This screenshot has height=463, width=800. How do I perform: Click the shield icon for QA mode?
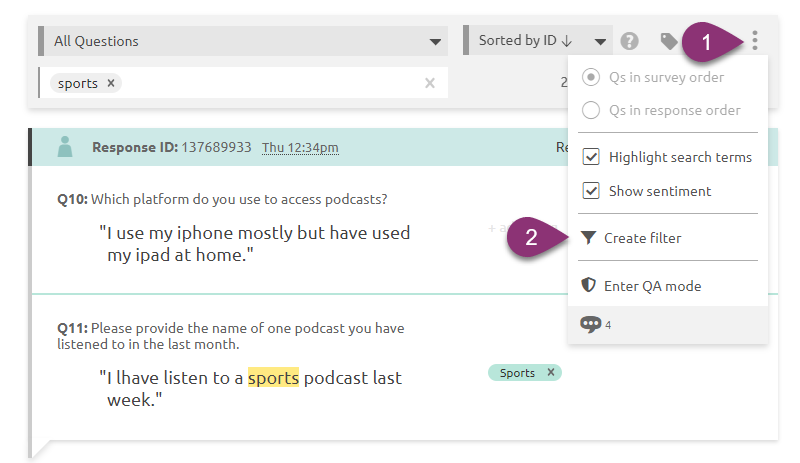[x=588, y=285]
